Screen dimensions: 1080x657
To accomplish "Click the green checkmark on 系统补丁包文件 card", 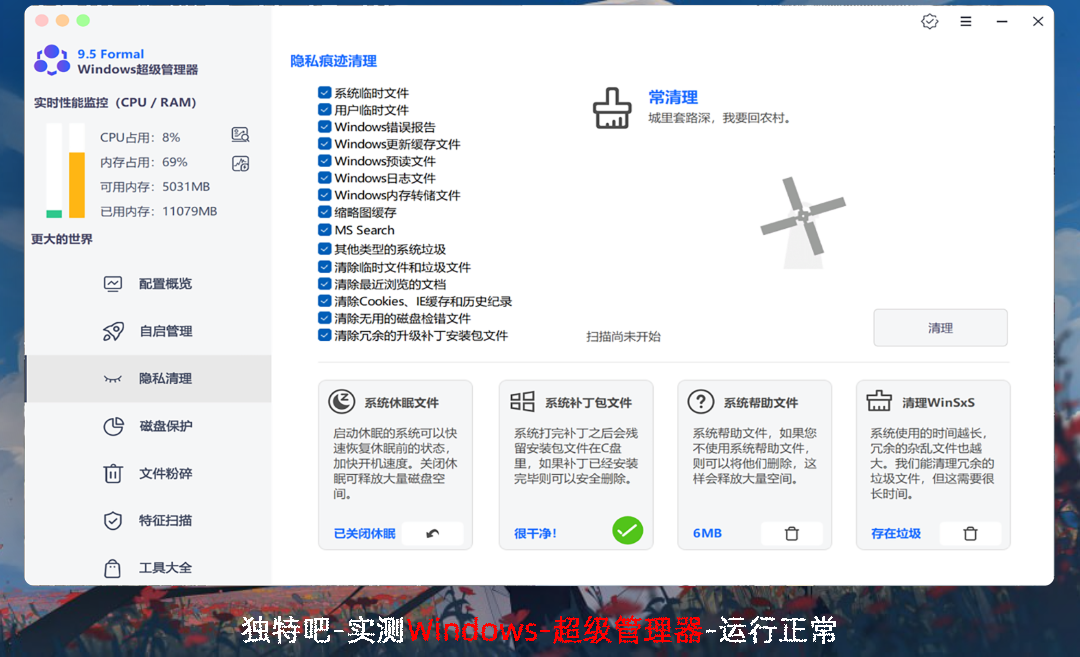I will point(628,531).
